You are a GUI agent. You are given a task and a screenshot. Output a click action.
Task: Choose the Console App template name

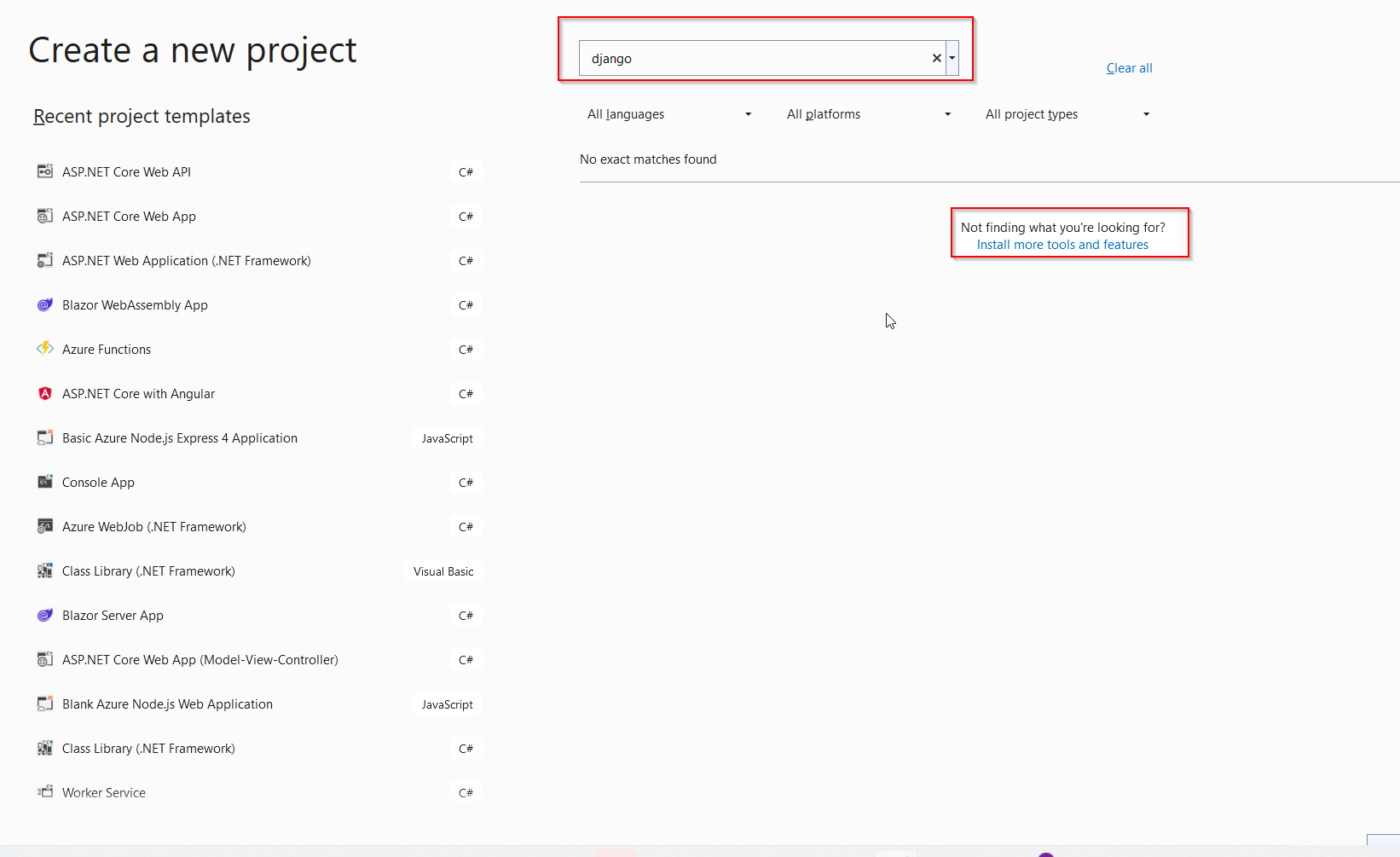point(98,482)
